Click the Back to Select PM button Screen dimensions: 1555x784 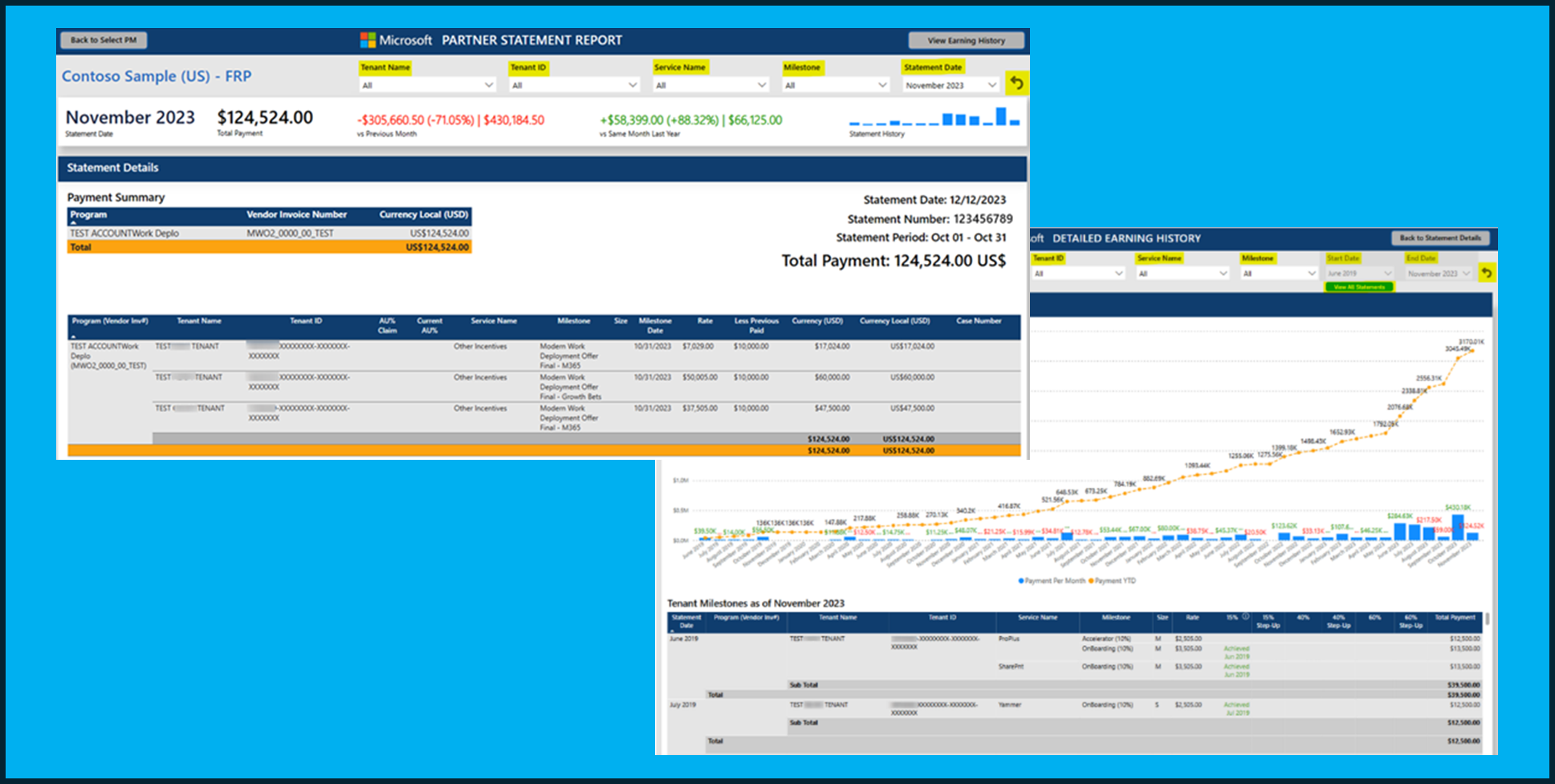click(x=103, y=39)
